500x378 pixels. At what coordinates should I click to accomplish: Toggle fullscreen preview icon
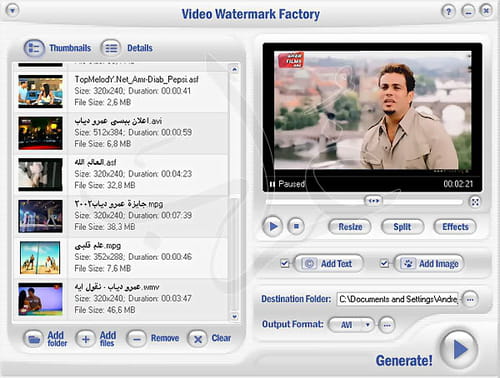point(475,202)
